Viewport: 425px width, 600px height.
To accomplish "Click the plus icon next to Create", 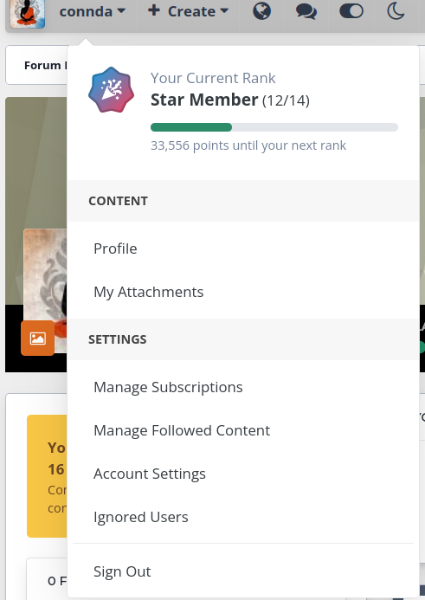I will click(x=154, y=10).
